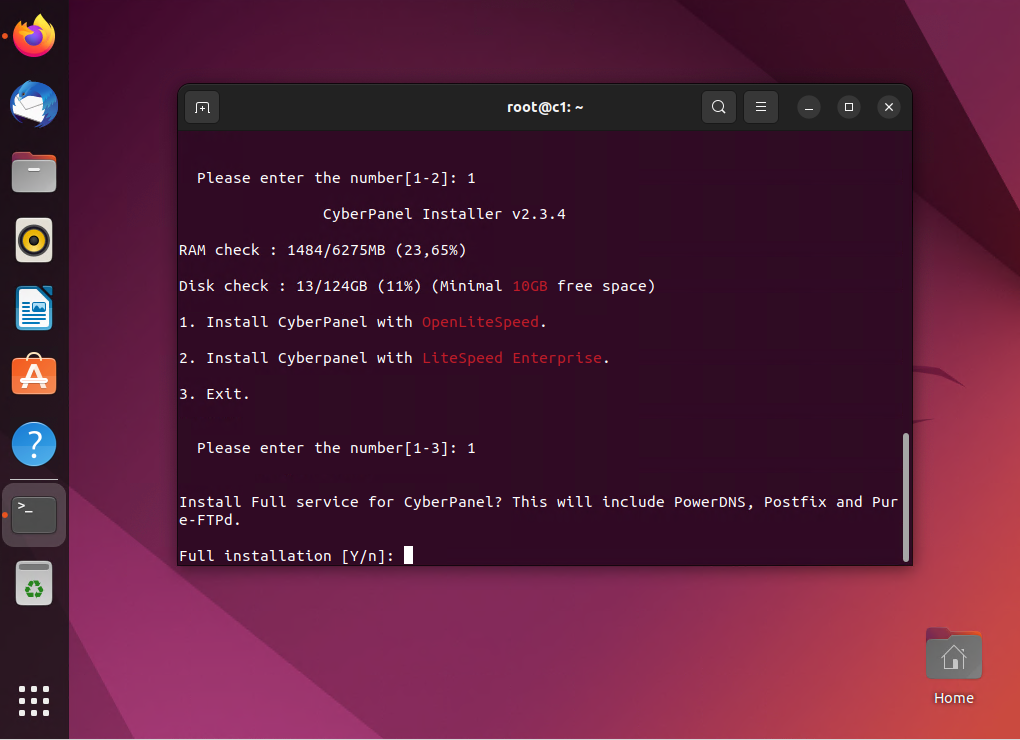The height and width of the screenshot is (740, 1020).
Task: Open Ubuntu Software store
Action: pos(34,375)
